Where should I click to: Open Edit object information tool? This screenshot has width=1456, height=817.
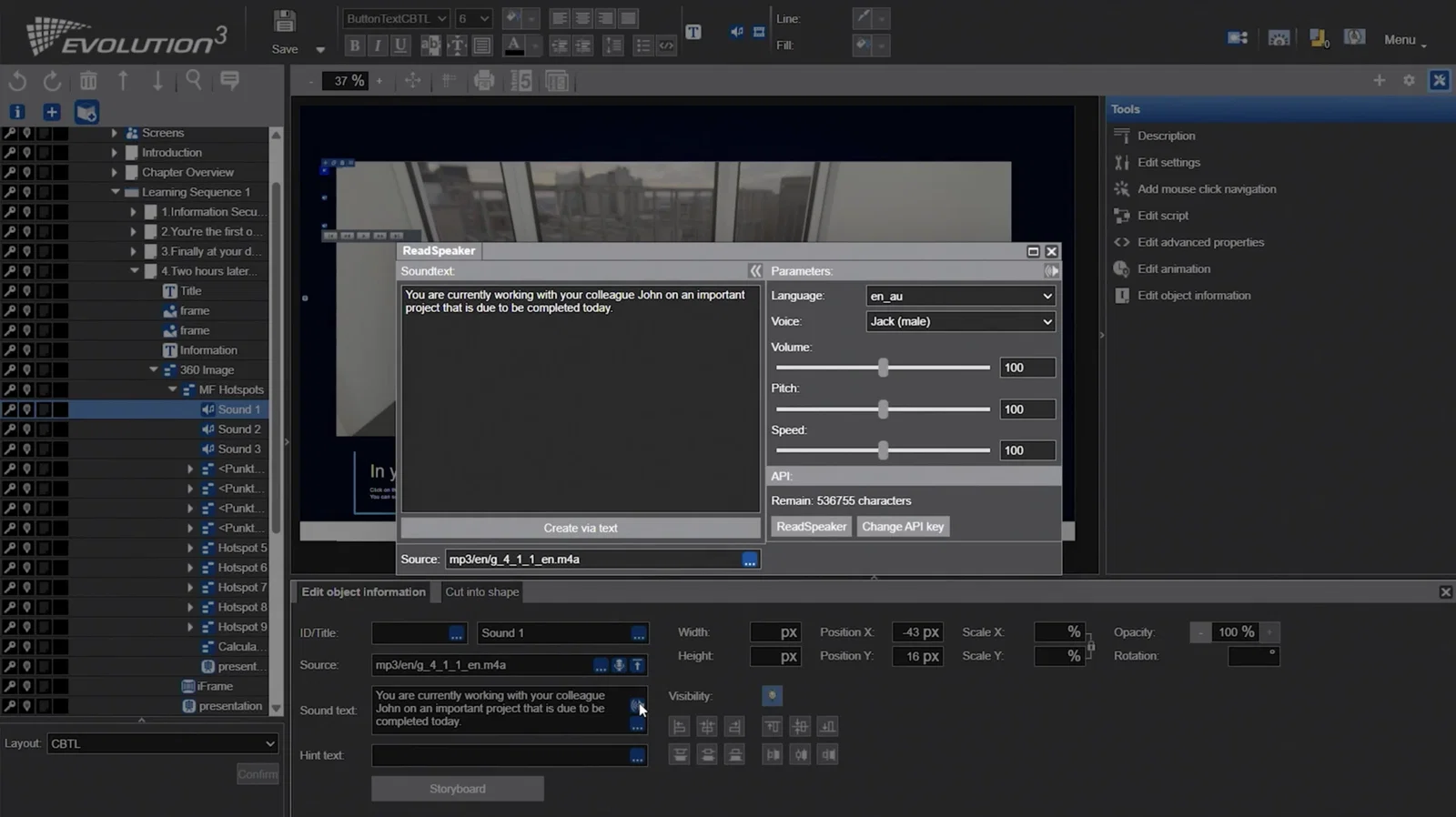pos(1193,296)
